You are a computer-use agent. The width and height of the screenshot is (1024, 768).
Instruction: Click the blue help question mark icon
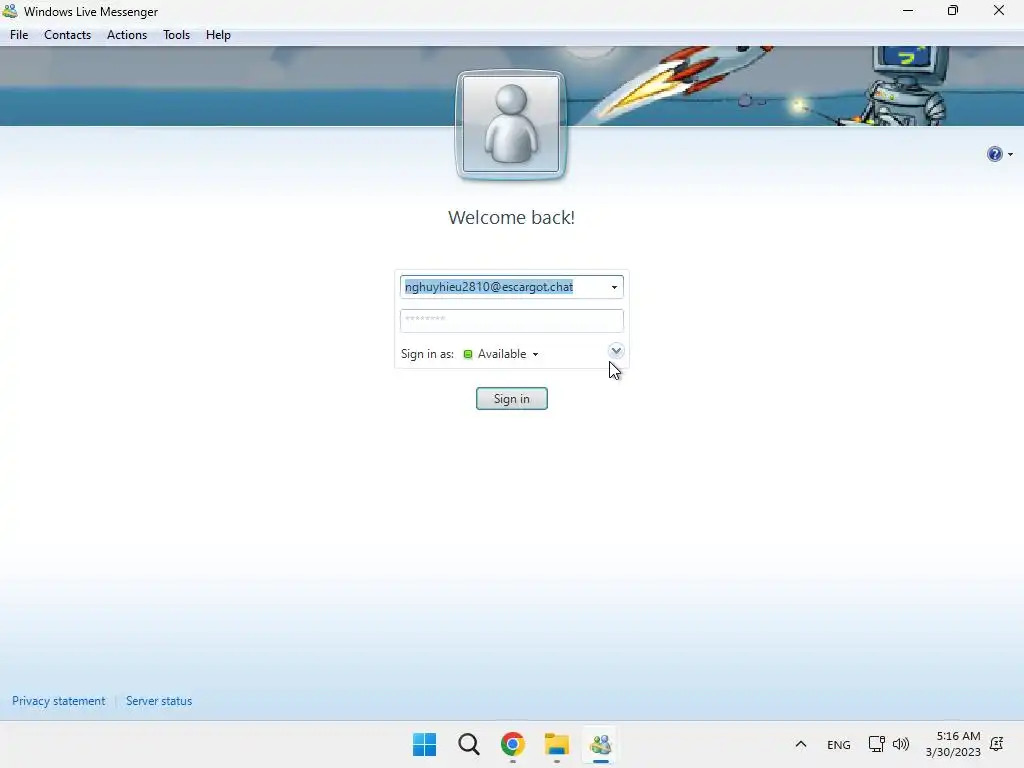[x=994, y=154]
